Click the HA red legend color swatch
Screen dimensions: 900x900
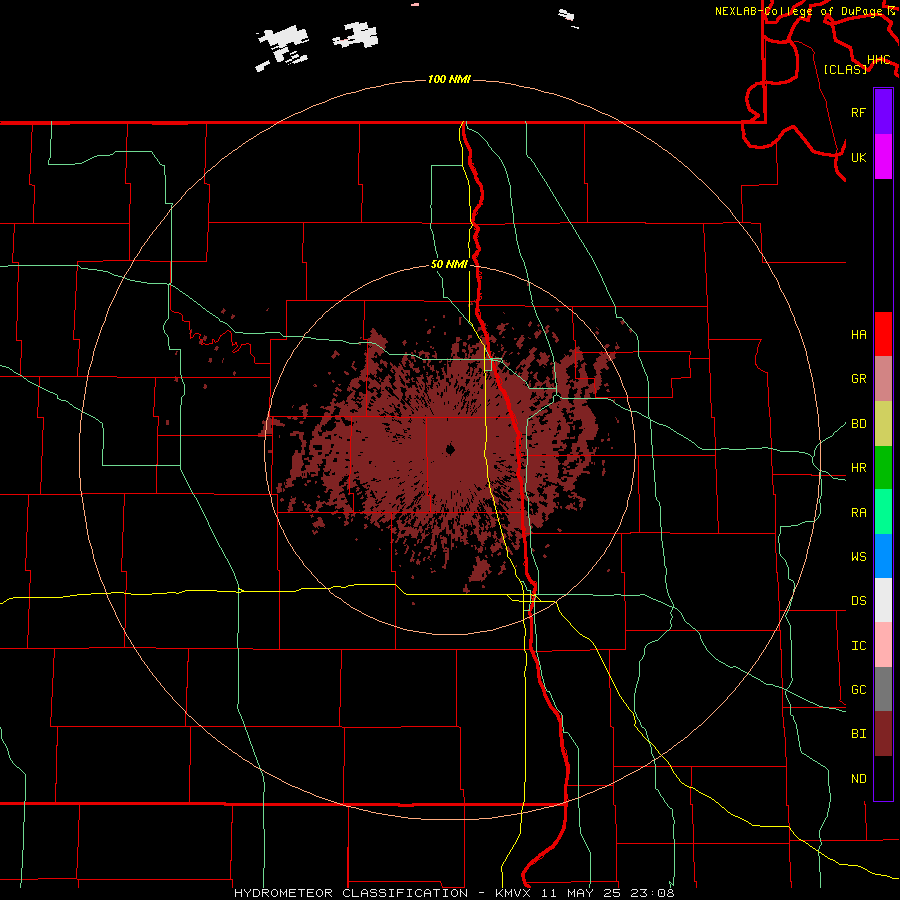[883, 334]
